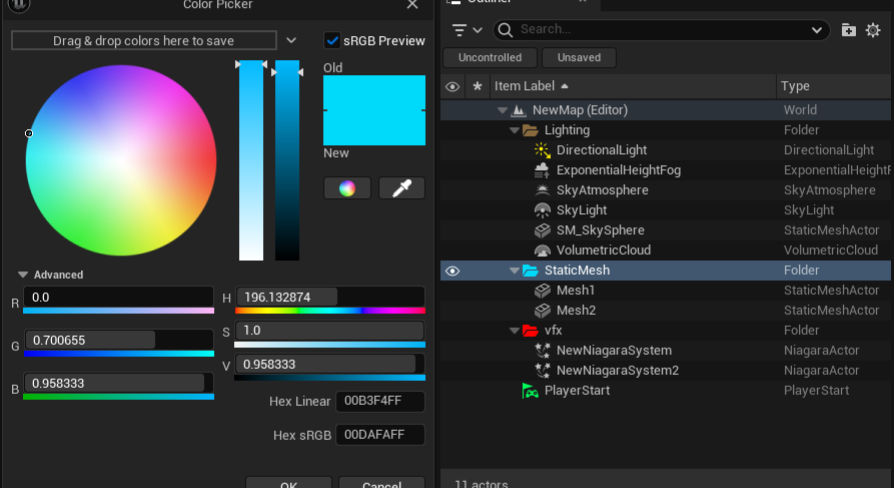Select the VolumetricCloud row label
The width and height of the screenshot is (894, 488).
click(x=604, y=250)
